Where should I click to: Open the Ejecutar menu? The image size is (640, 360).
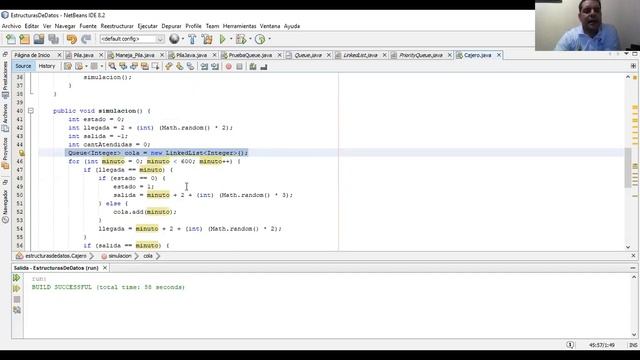click(147, 26)
